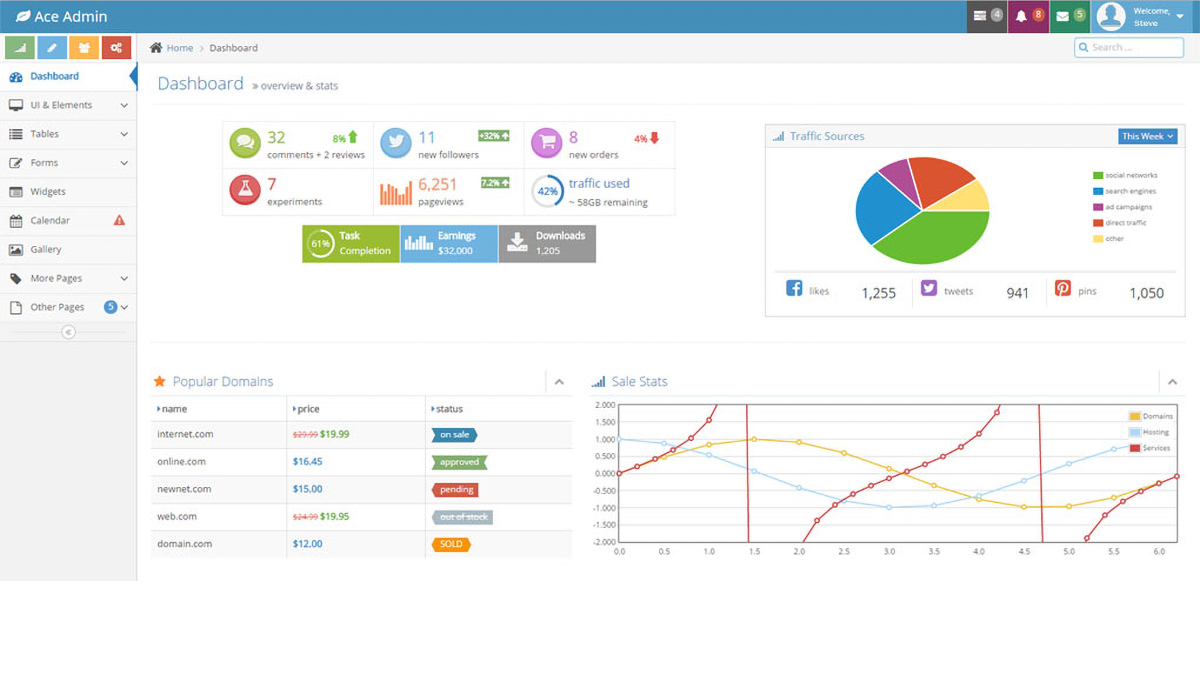
Task: Click the Facebook likes icon
Action: tap(794, 288)
